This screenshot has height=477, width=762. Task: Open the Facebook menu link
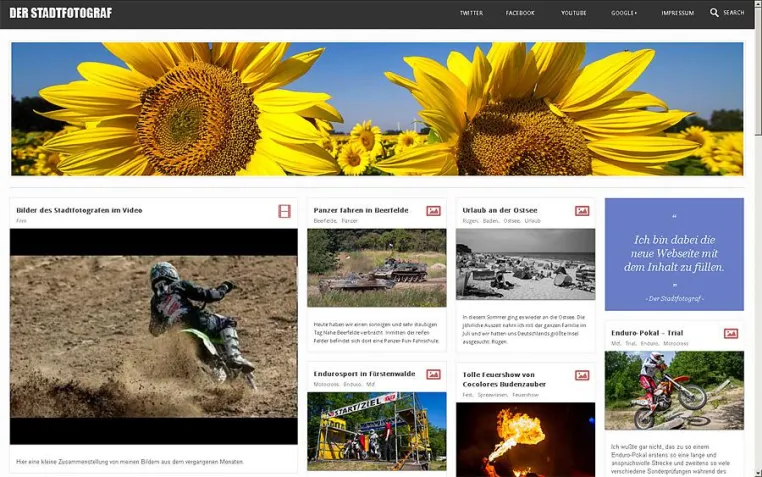tap(520, 13)
